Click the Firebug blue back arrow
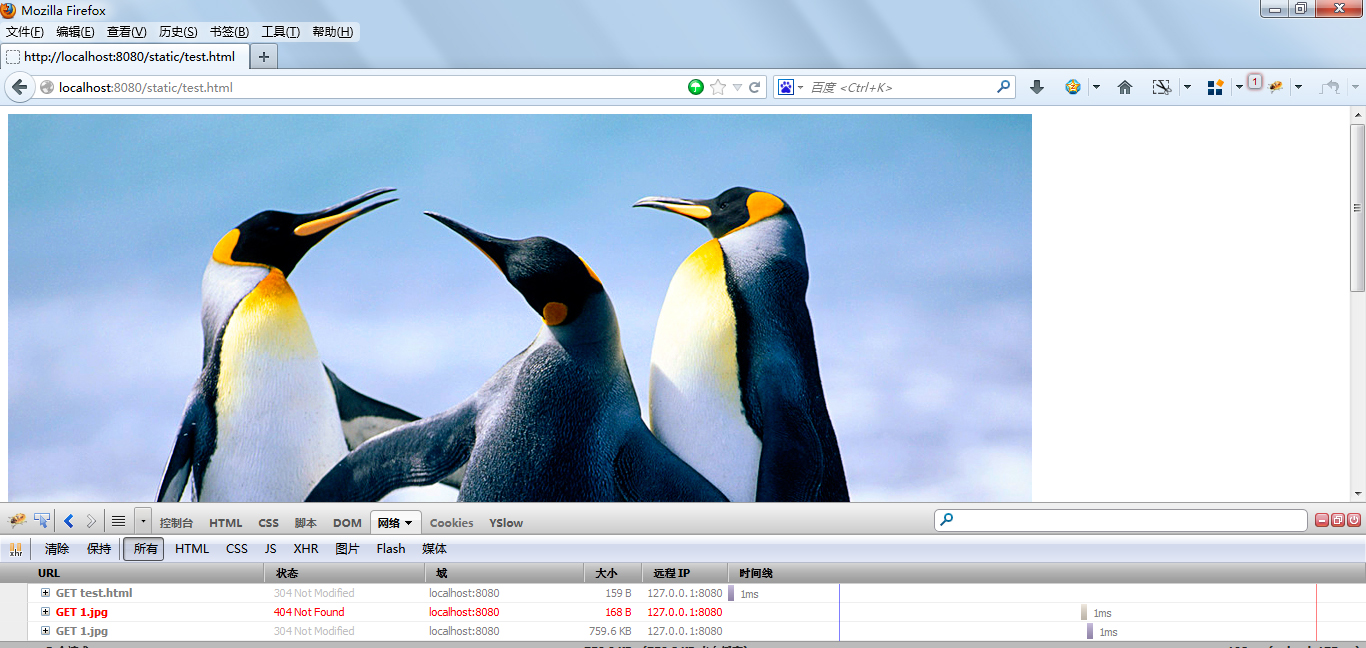The image size is (1366, 648). pyautogui.click(x=69, y=521)
